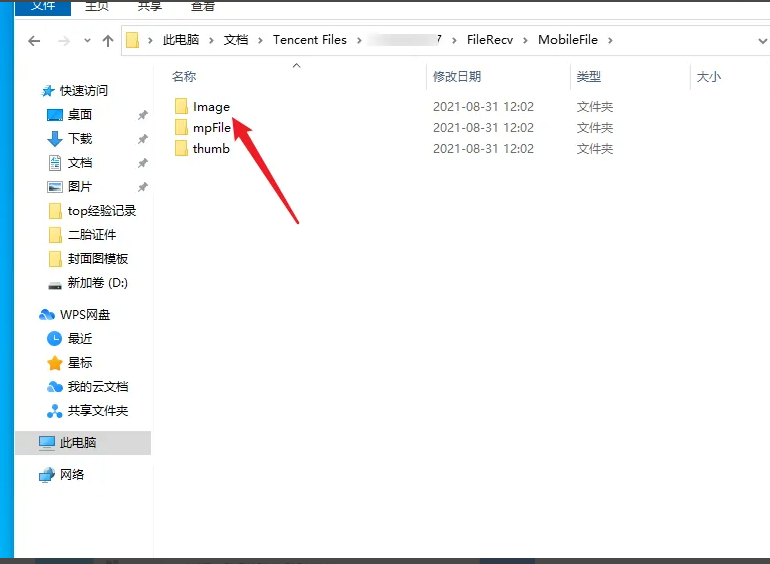Click the Image folder name
The height and width of the screenshot is (564, 770).
211,107
